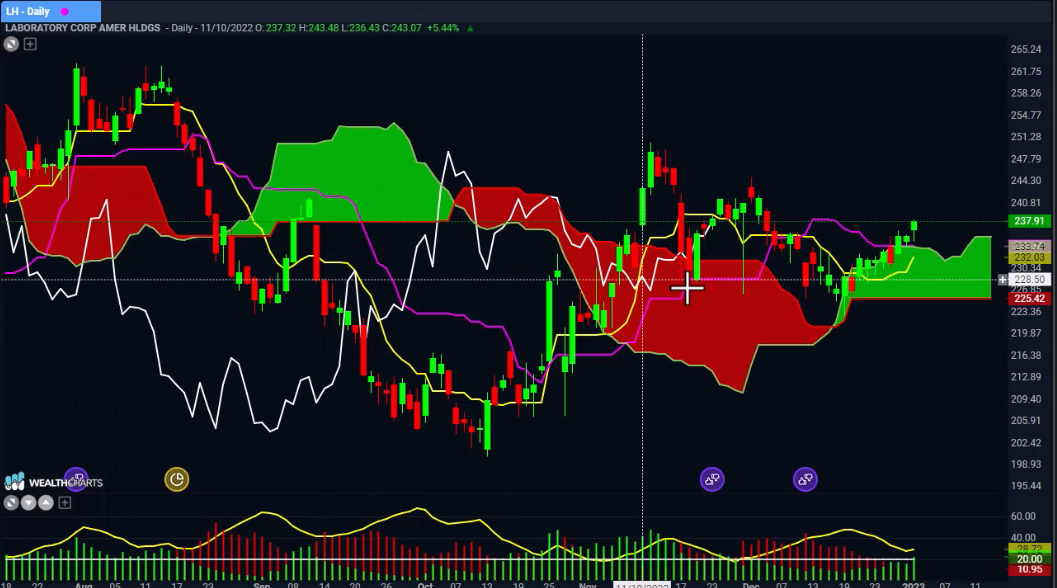This screenshot has width=1057, height=588.
Task: Maximize the lower indicator pane
Action: tap(11, 502)
